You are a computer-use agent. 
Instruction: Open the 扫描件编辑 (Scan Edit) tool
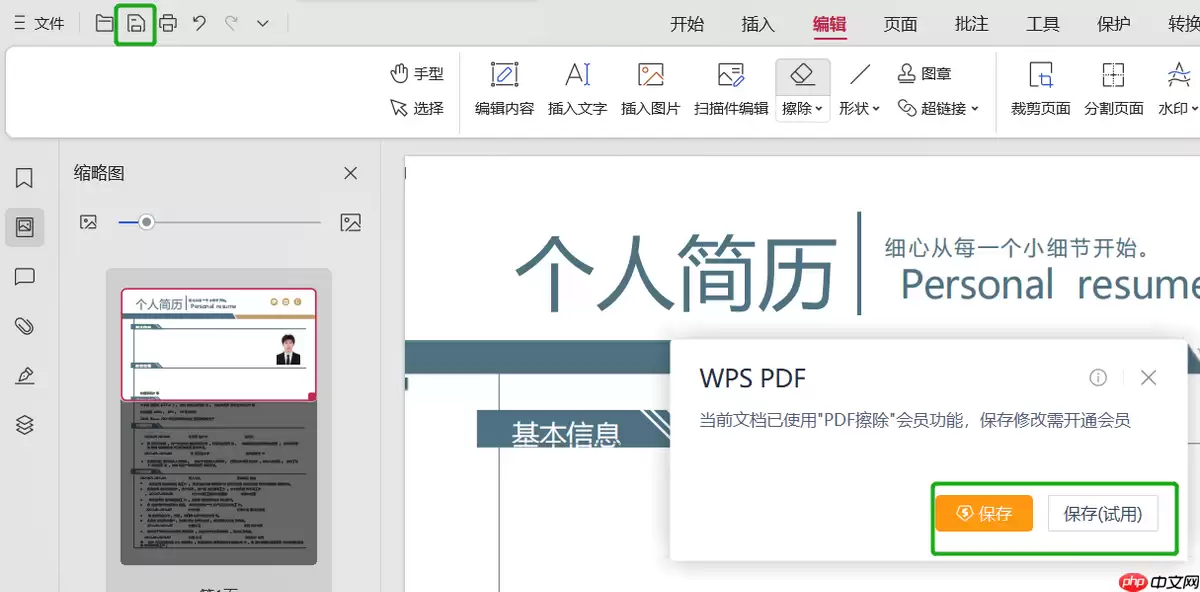[x=729, y=88]
